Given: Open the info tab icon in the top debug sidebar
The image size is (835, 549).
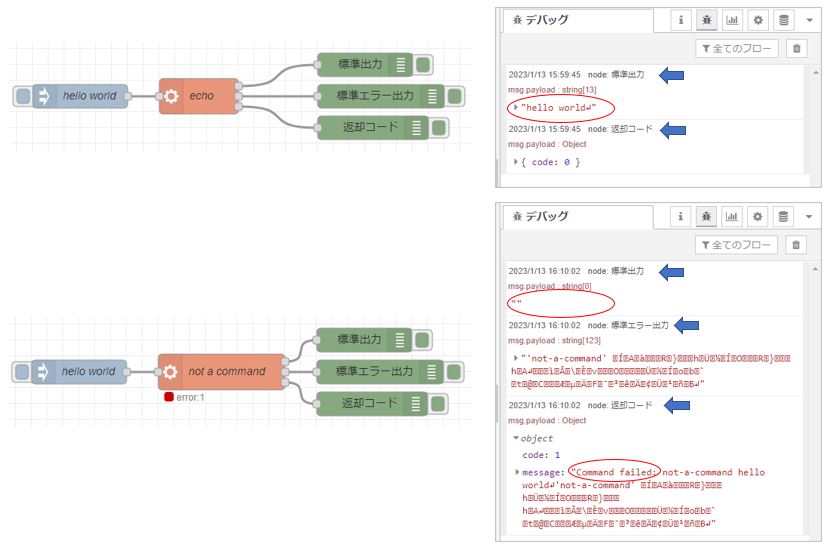Looking at the screenshot, I should [680, 19].
